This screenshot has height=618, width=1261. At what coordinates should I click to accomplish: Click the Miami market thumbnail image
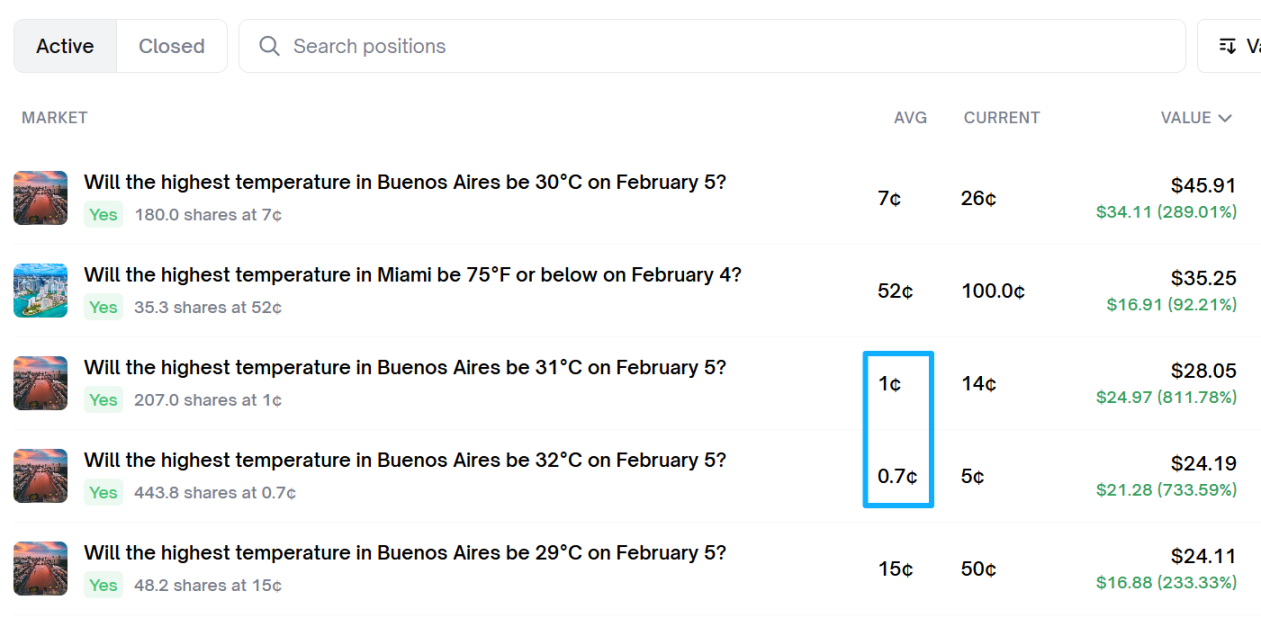[41, 291]
